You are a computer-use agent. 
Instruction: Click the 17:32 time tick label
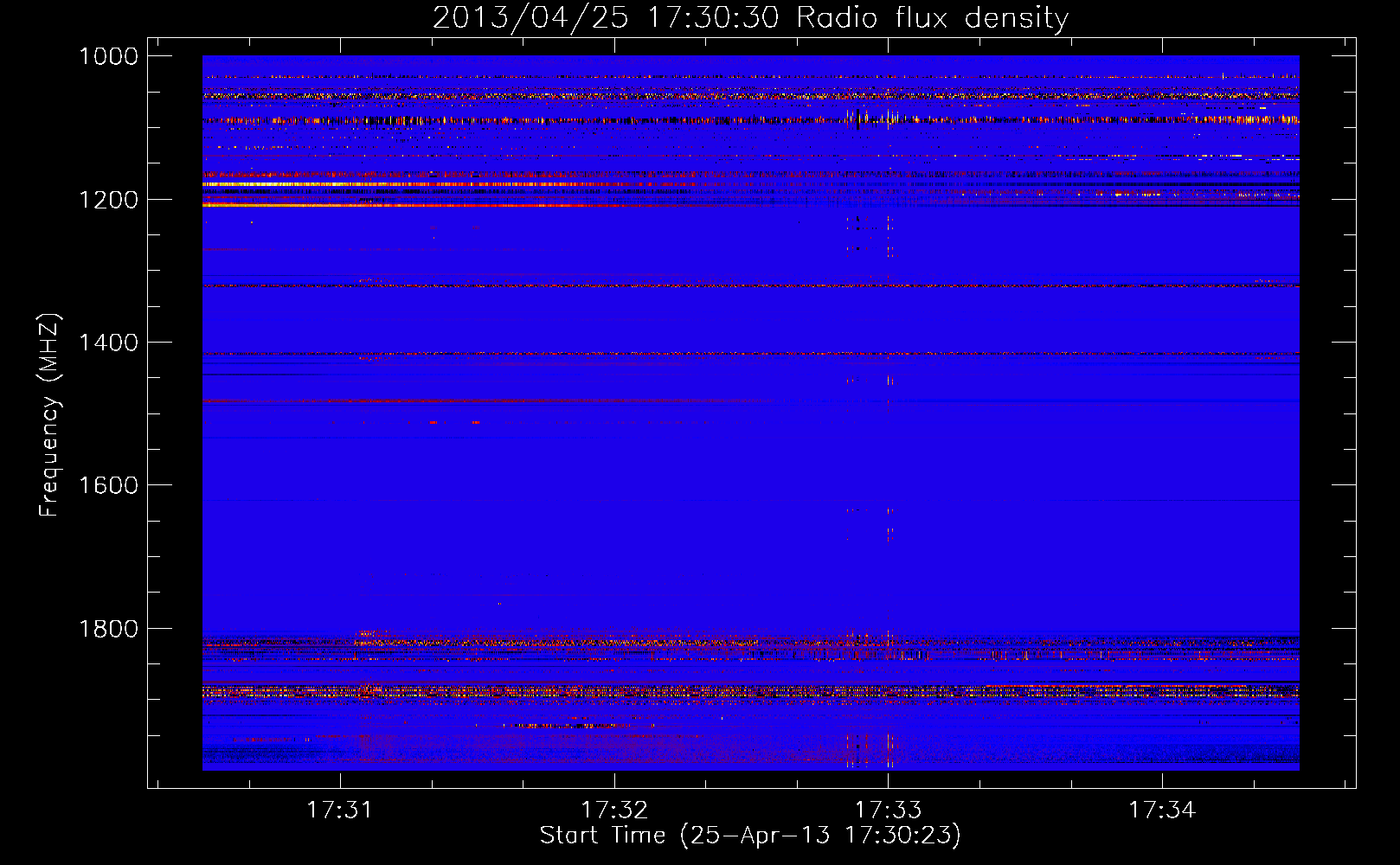(x=614, y=810)
